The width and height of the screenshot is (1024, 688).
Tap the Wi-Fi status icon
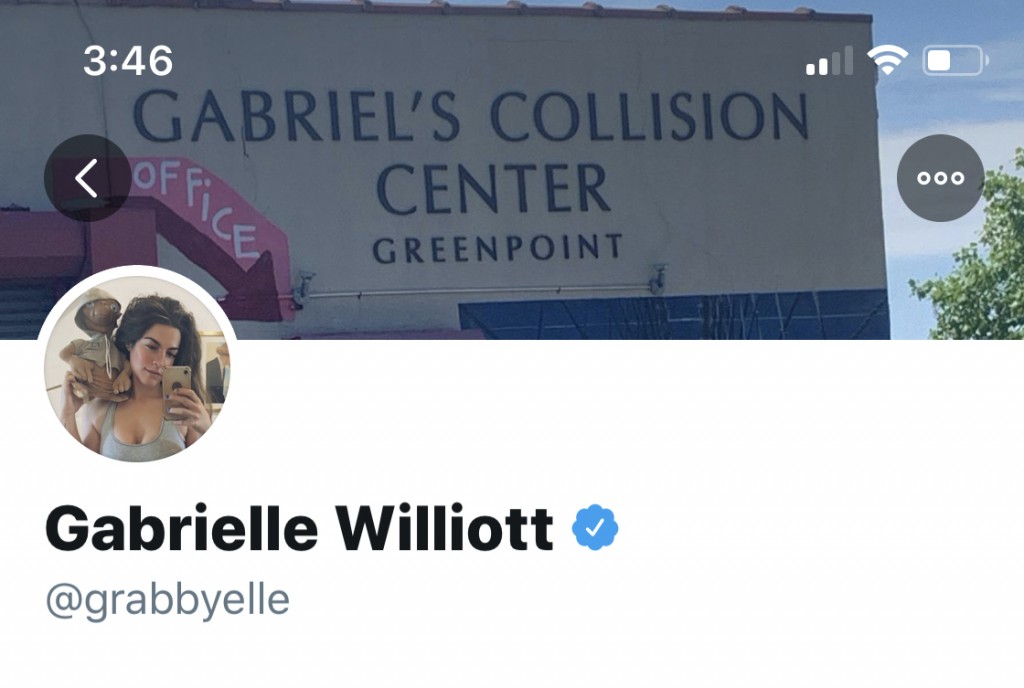tap(888, 61)
